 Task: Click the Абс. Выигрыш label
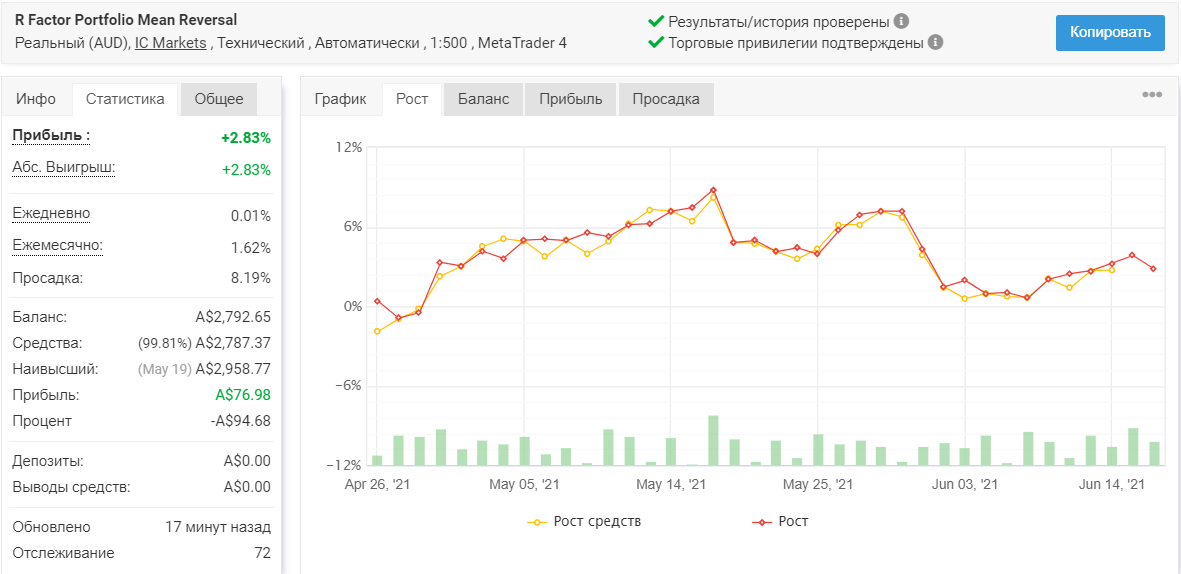[64, 168]
